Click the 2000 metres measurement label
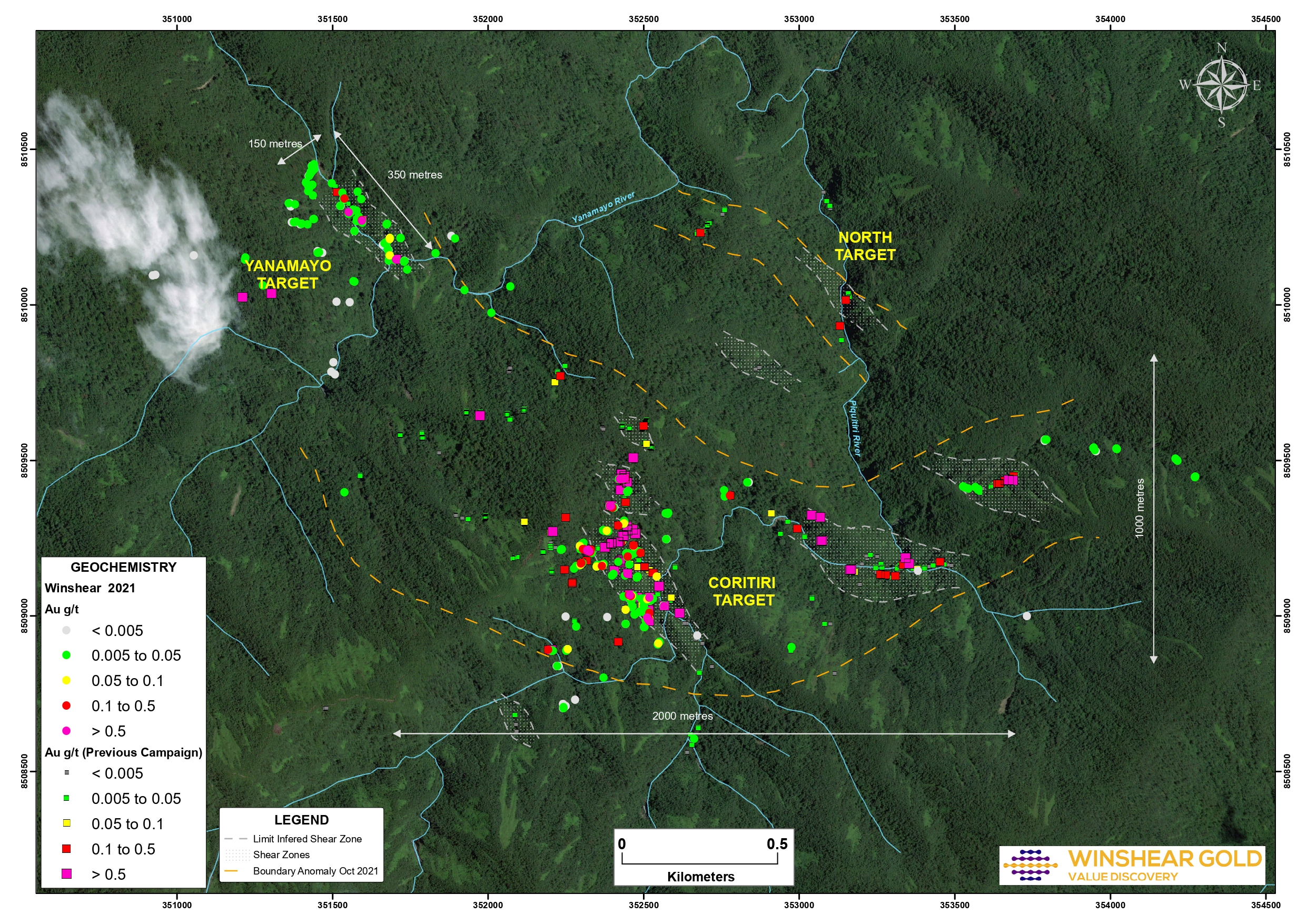The height and width of the screenshot is (924, 1307). pos(682,716)
